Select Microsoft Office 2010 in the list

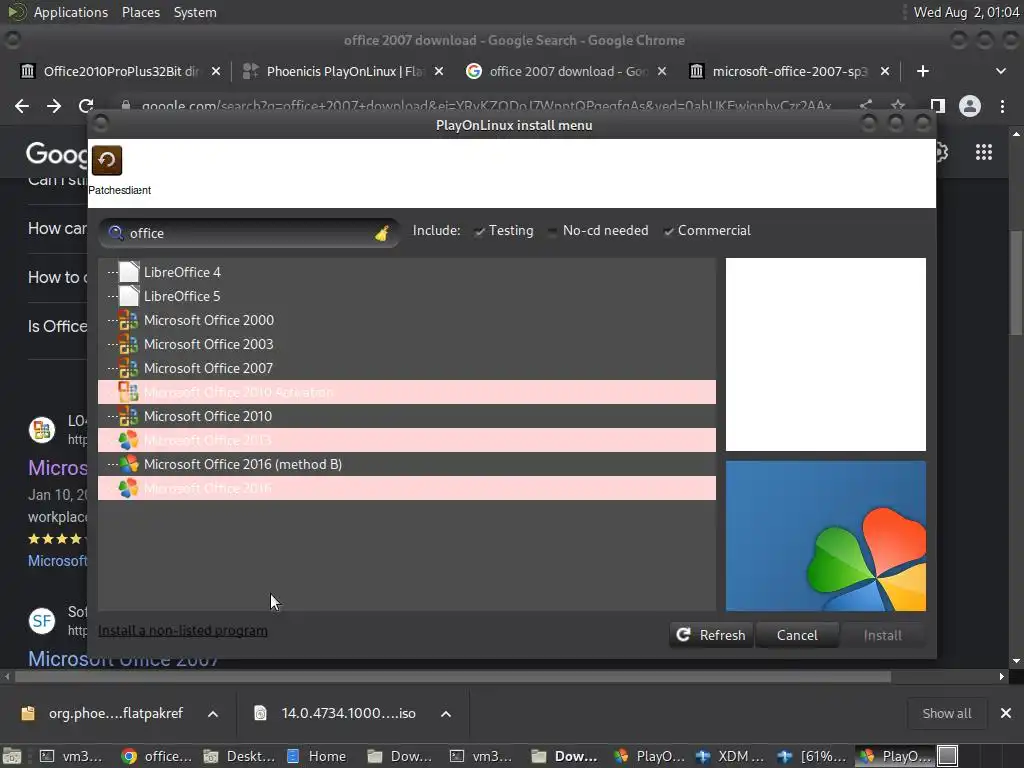pyautogui.click(x=406, y=416)
